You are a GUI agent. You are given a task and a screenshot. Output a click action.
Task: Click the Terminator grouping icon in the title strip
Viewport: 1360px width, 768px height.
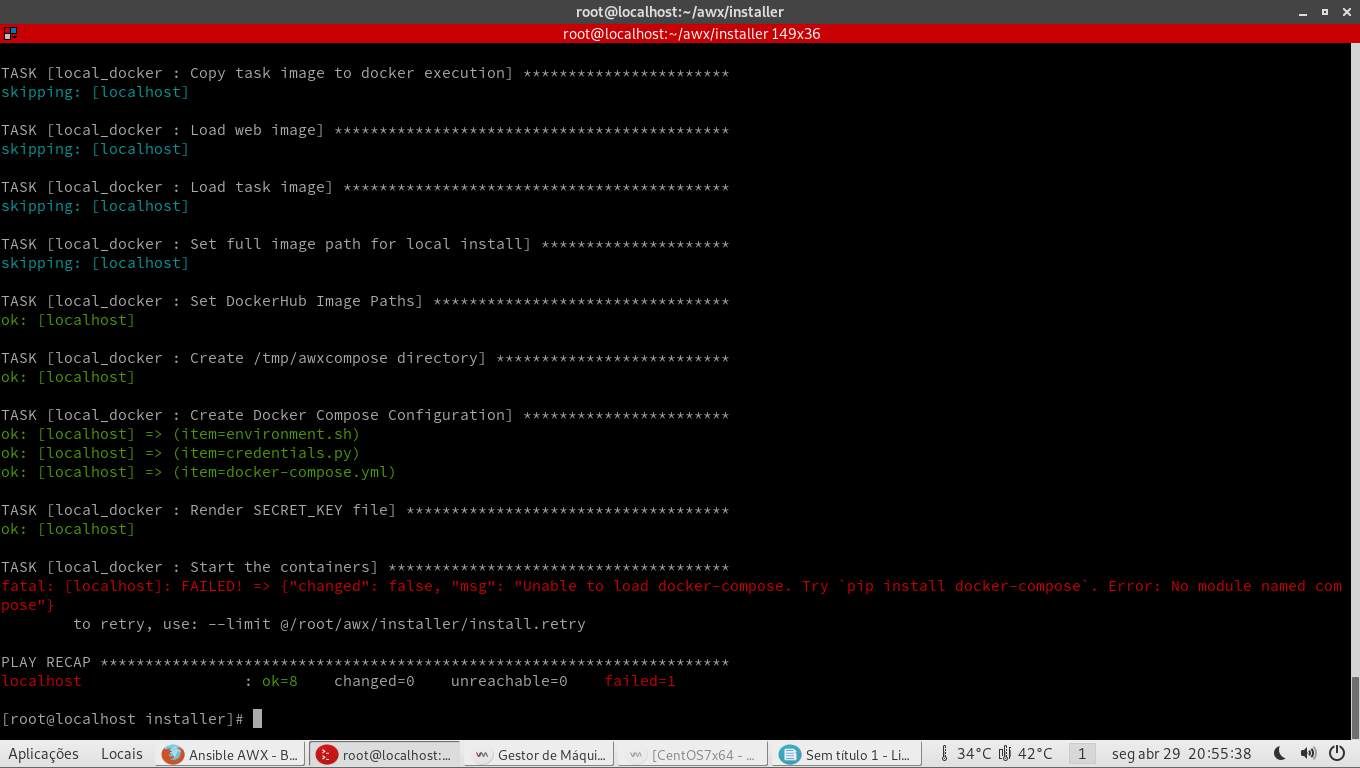tap(10, 33)
